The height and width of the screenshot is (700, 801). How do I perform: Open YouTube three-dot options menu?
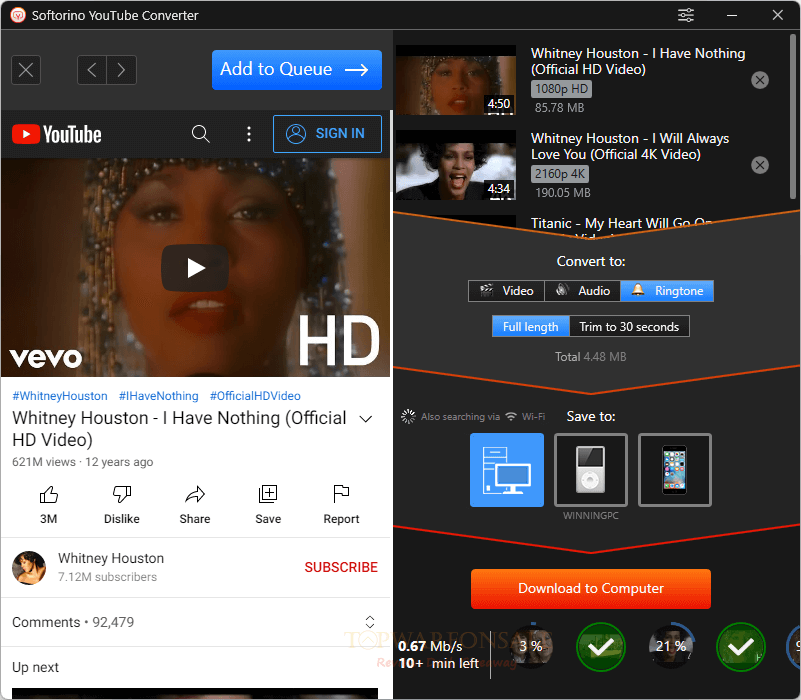pyautogui.click(x=249, y=134)
